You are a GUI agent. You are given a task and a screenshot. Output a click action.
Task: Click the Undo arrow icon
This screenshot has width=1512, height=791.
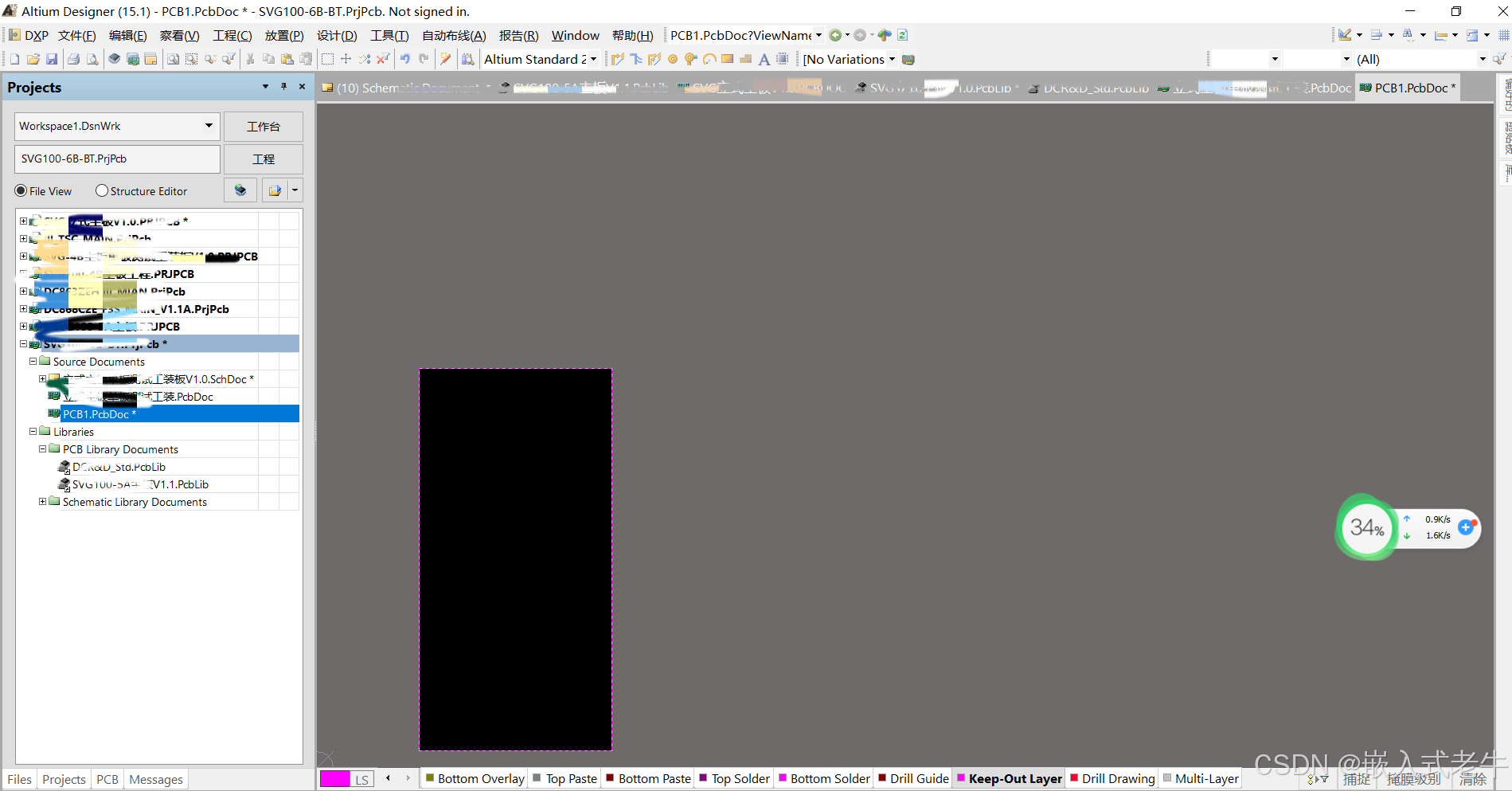(405, 59)
